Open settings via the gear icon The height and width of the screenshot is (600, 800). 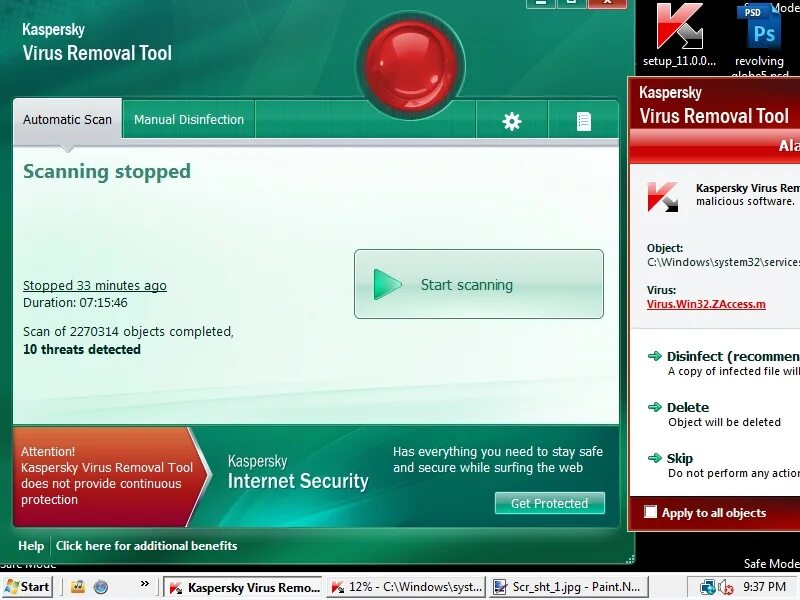pos(512,121)
